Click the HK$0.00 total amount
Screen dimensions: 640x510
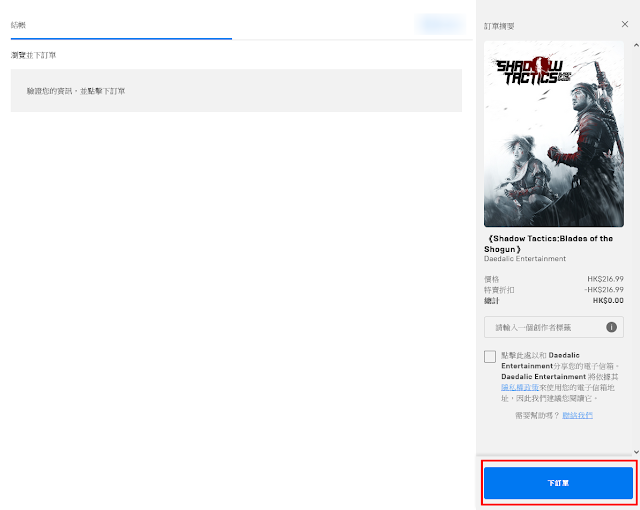(608, 301)
